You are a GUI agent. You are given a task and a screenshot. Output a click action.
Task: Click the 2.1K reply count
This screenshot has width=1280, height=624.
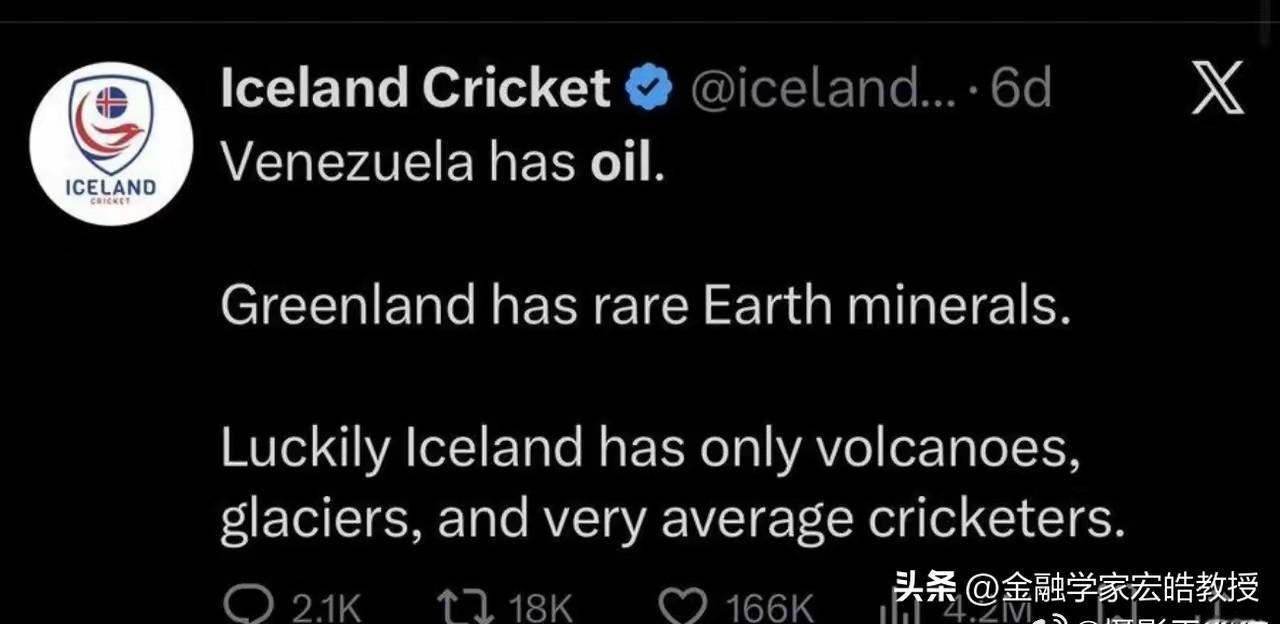325,608
